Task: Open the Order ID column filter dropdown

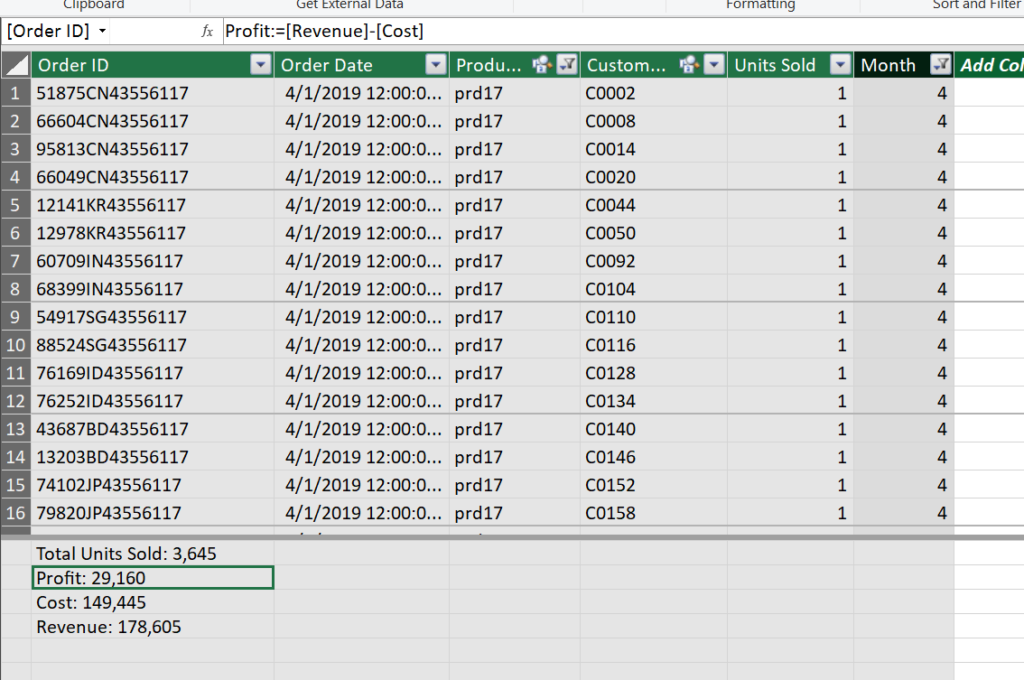Action: click(x=261, y=65)
